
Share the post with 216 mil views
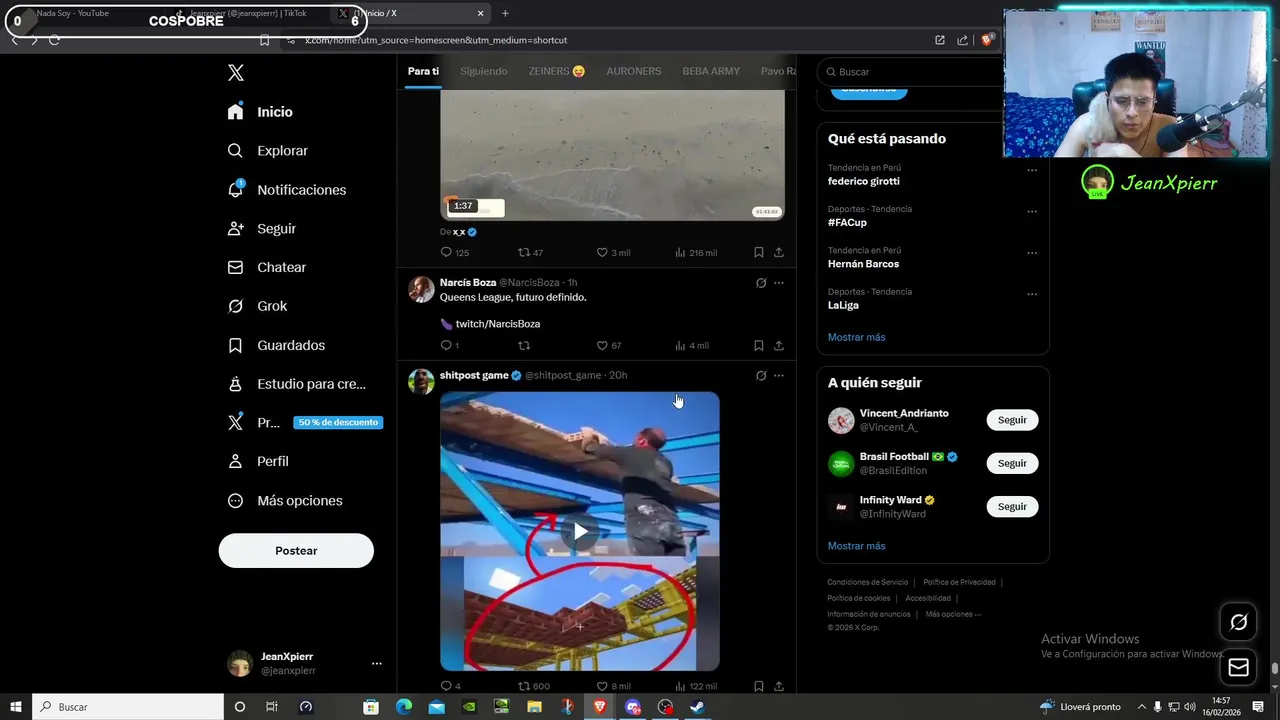click(779, 252)
